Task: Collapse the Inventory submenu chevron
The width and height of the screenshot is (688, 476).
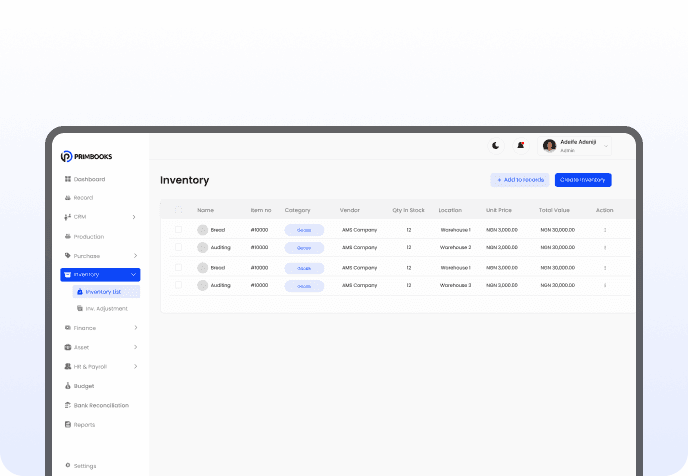Action: (x=133, y=275)
